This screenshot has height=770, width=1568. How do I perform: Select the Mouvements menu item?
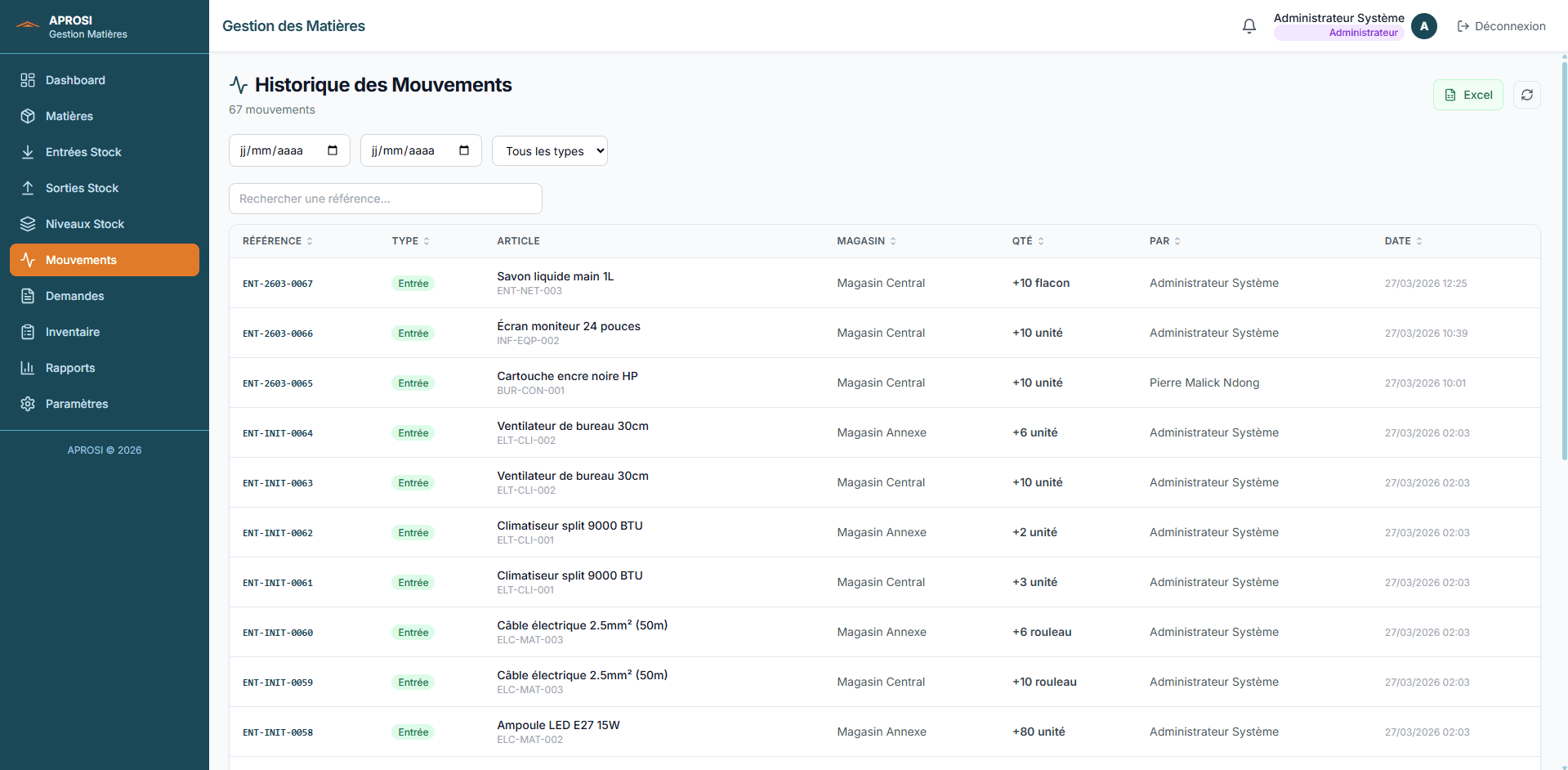tap(105, 260)
